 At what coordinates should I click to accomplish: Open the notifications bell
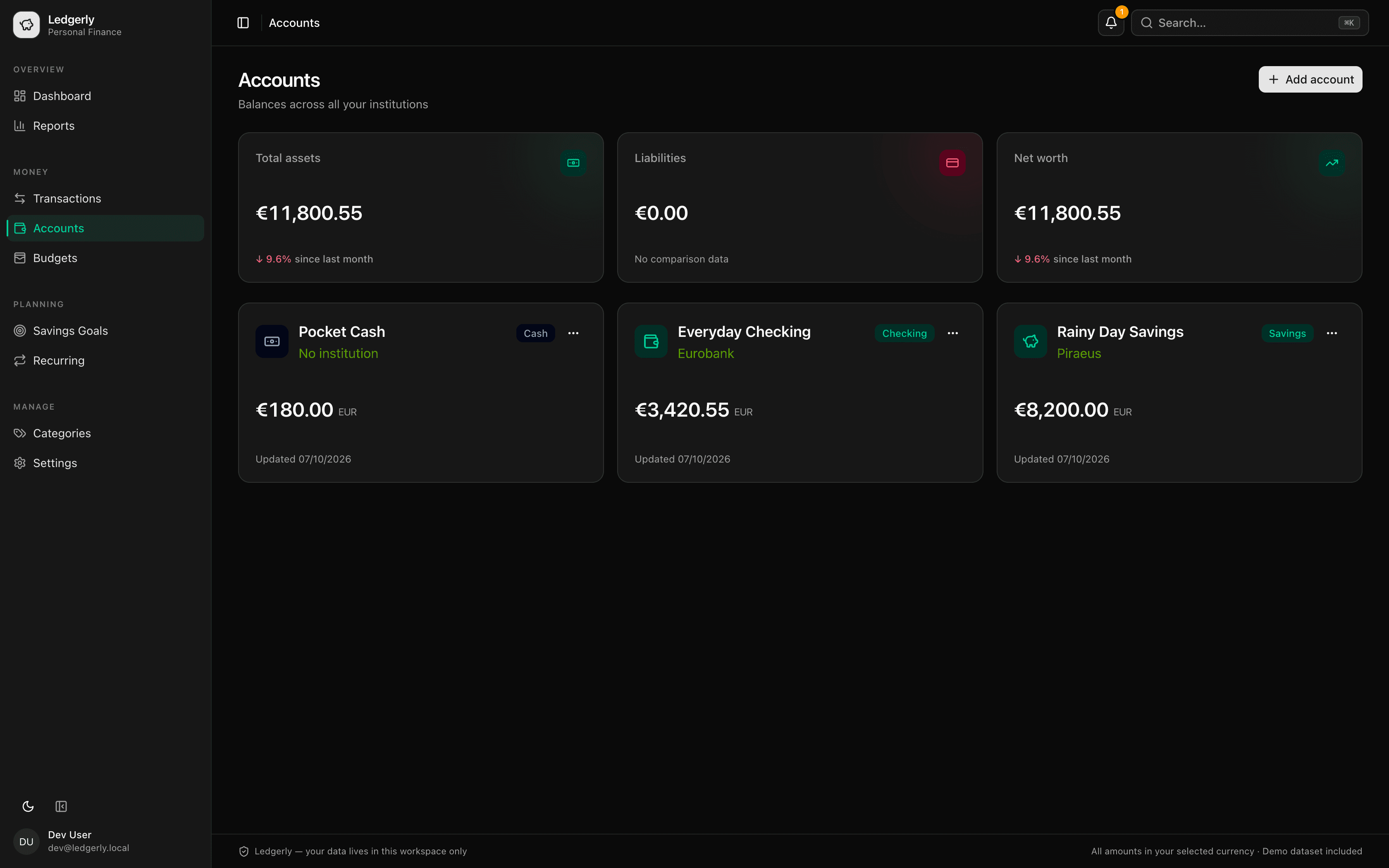1111,23
